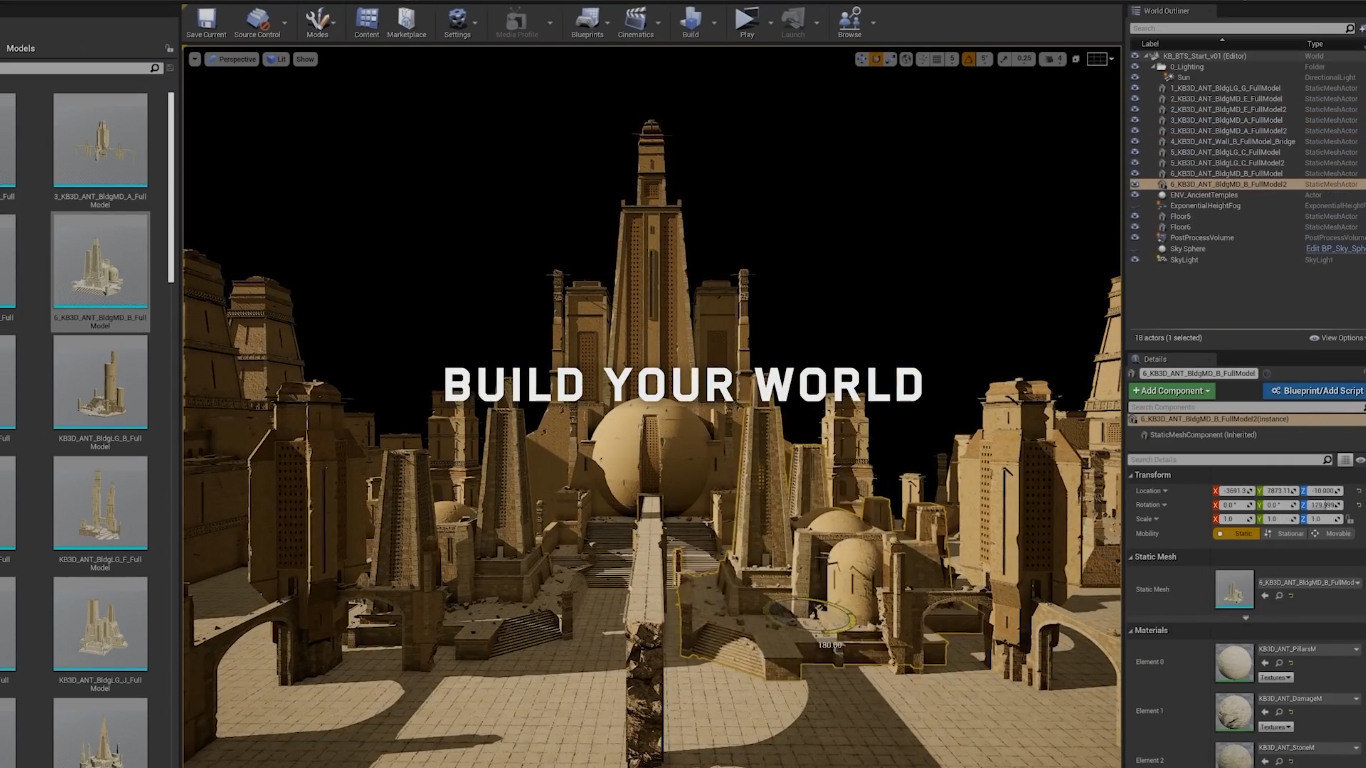
Task: Switch to the World Outliner tab
Action: point(1166,11)
